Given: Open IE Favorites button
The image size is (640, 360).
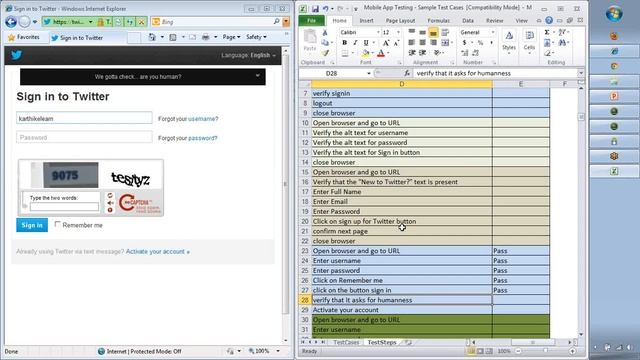Looking at the screenshot, I should (24, 37).
